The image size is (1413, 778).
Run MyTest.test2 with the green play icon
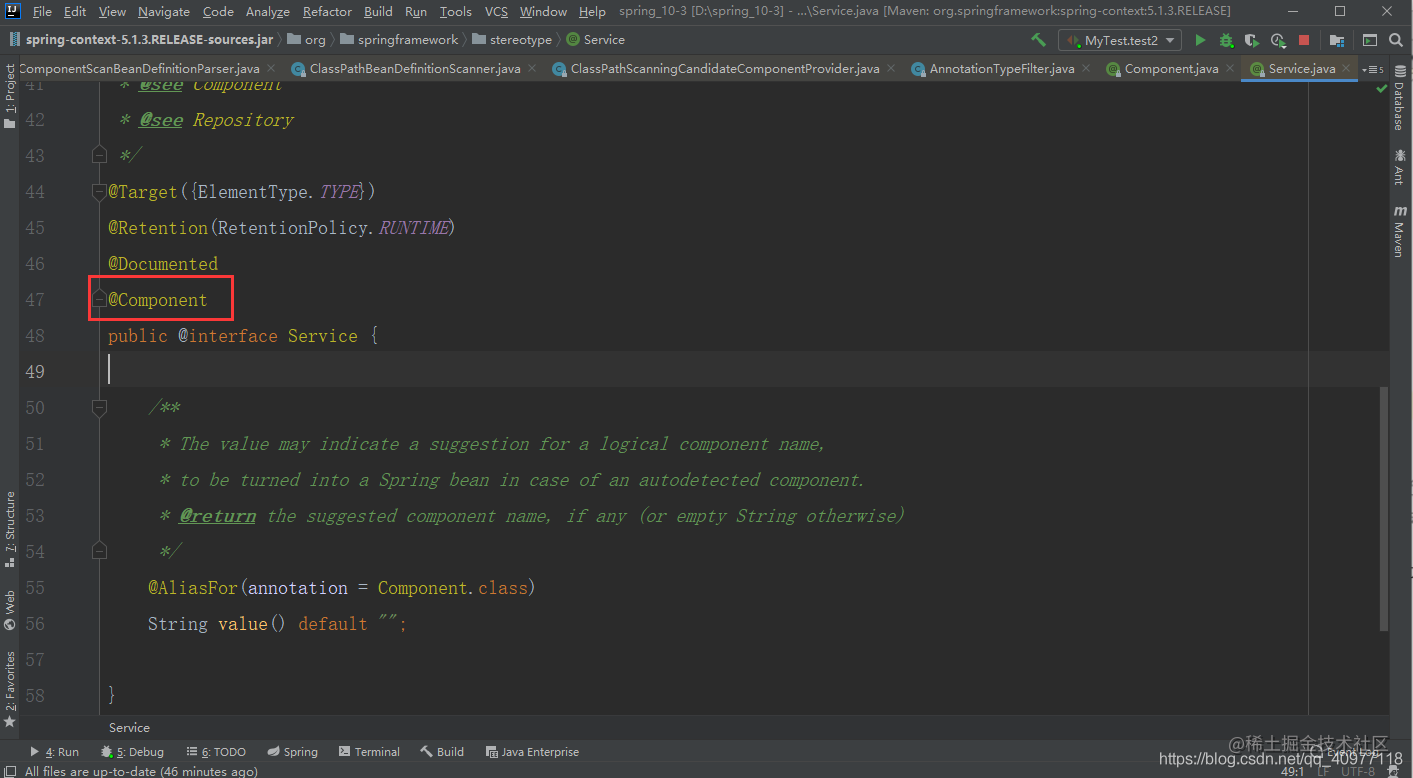click(1200, 40)
